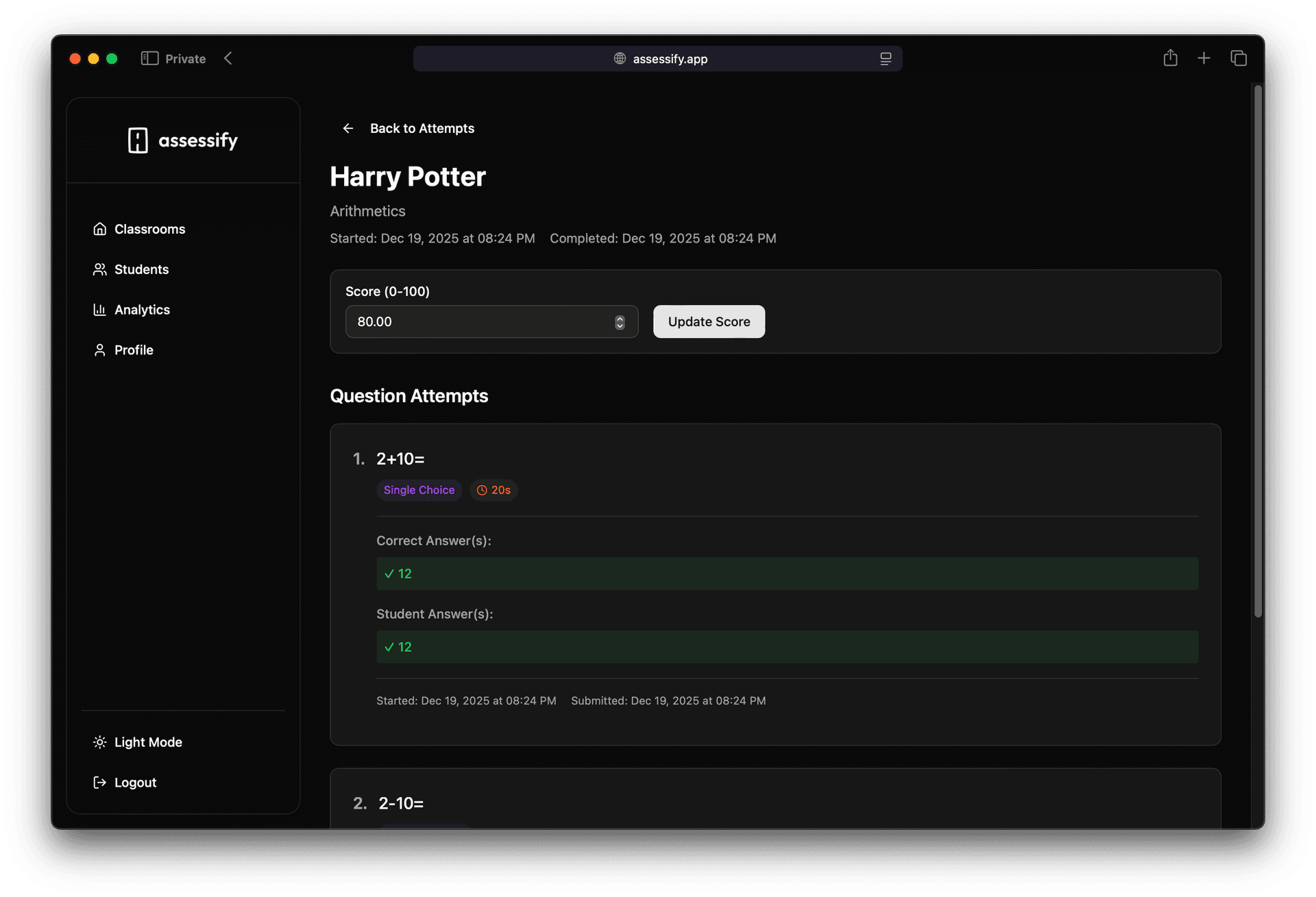The image size is (1316, 897).
Task: Toggle the browser sidebar panel icon
Action: [x=149, y=58]
